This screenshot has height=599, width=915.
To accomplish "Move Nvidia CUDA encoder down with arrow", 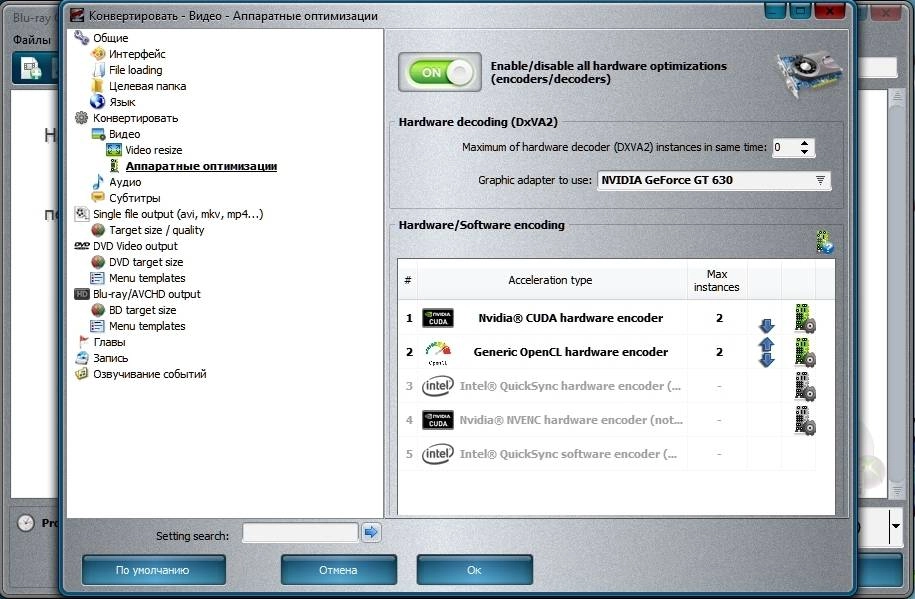I will (x=767, y=326).
